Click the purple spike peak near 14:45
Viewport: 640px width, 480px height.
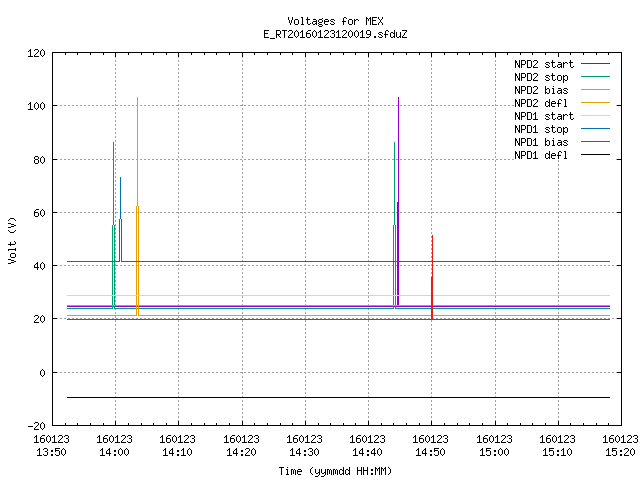coord(398,98)
